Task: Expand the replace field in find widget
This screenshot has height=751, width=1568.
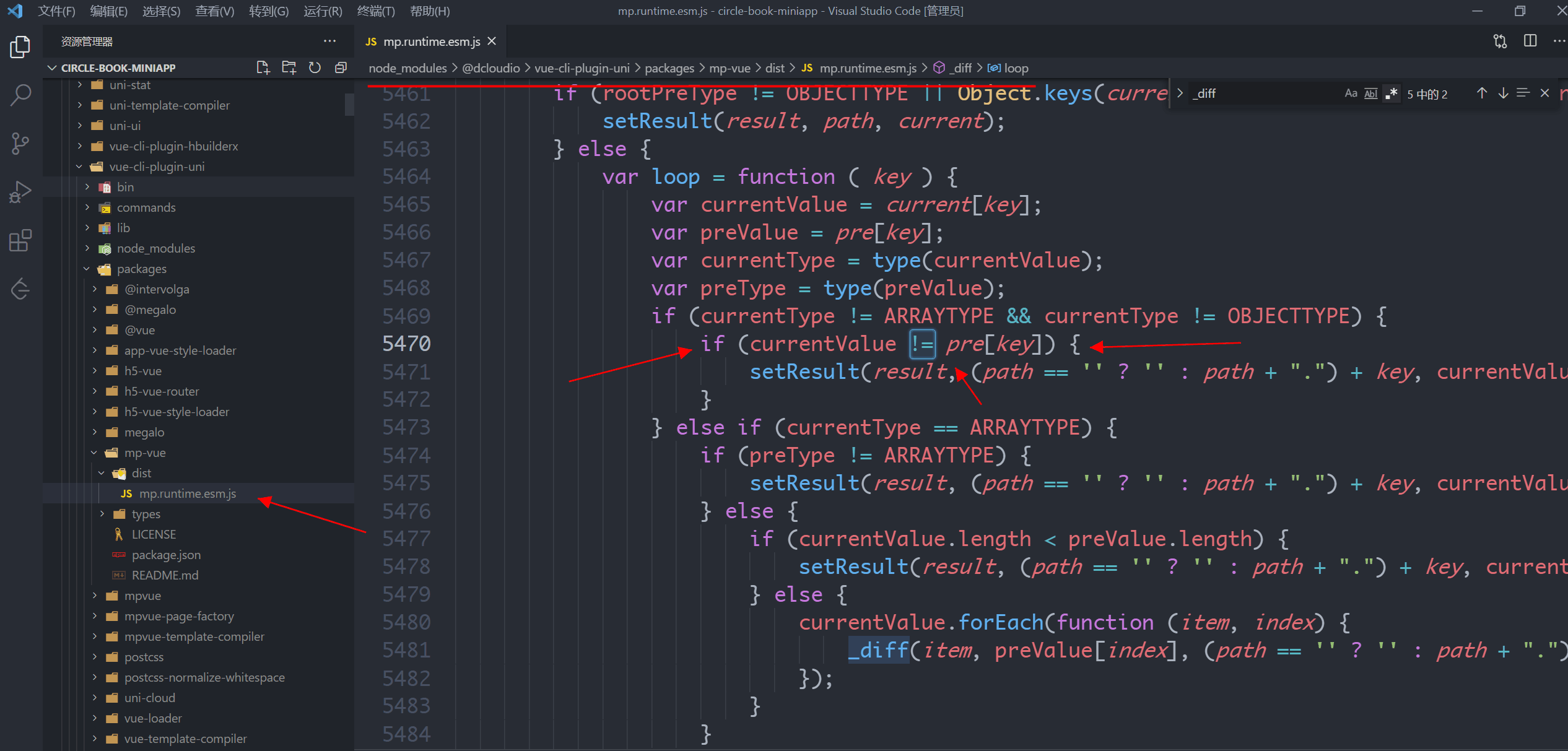Action: [x=1180, y=93]
